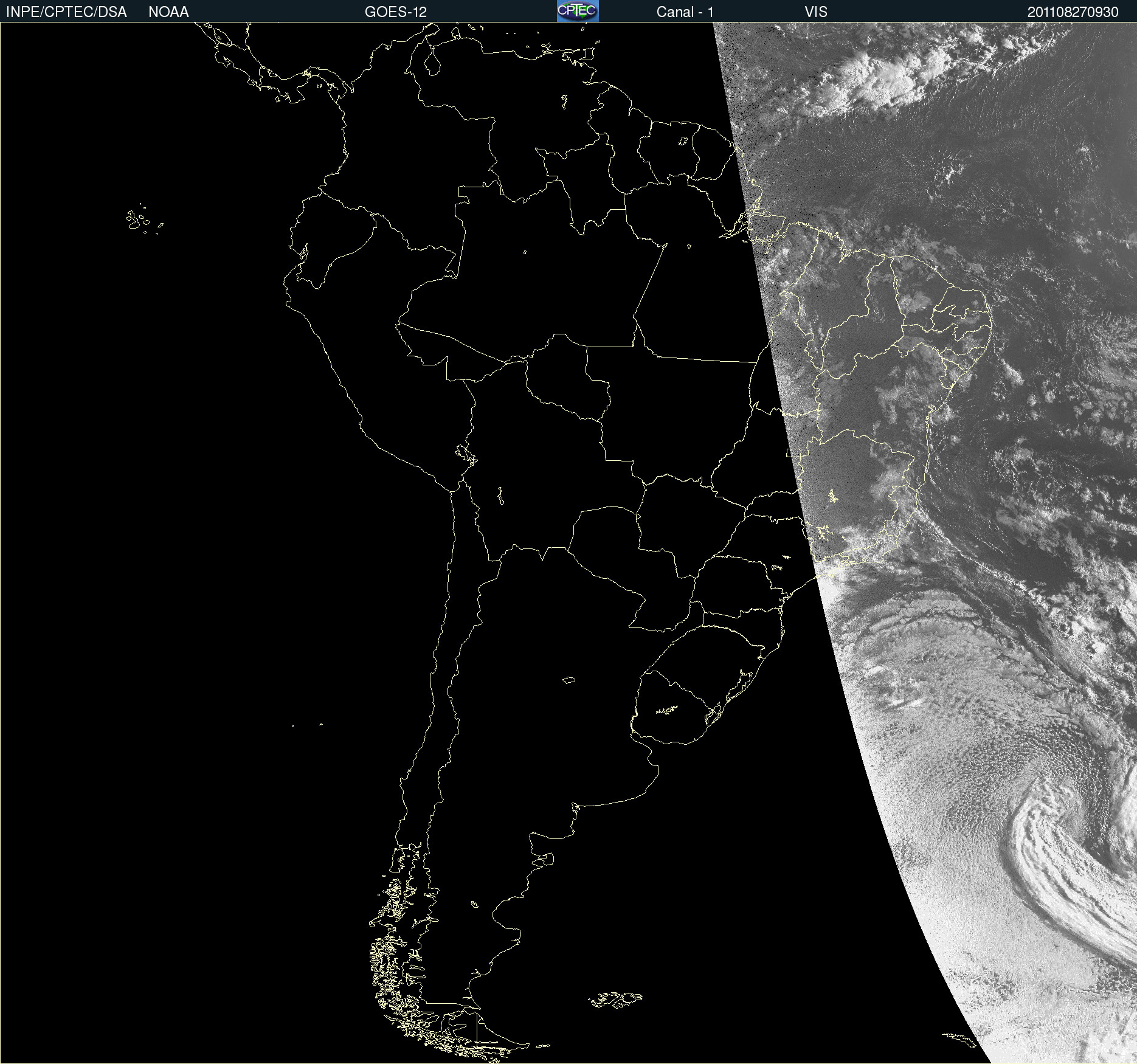Click the VIS label in the header
The width and height of the screenshot is (1137, 1064).
(x=816, y=12)
